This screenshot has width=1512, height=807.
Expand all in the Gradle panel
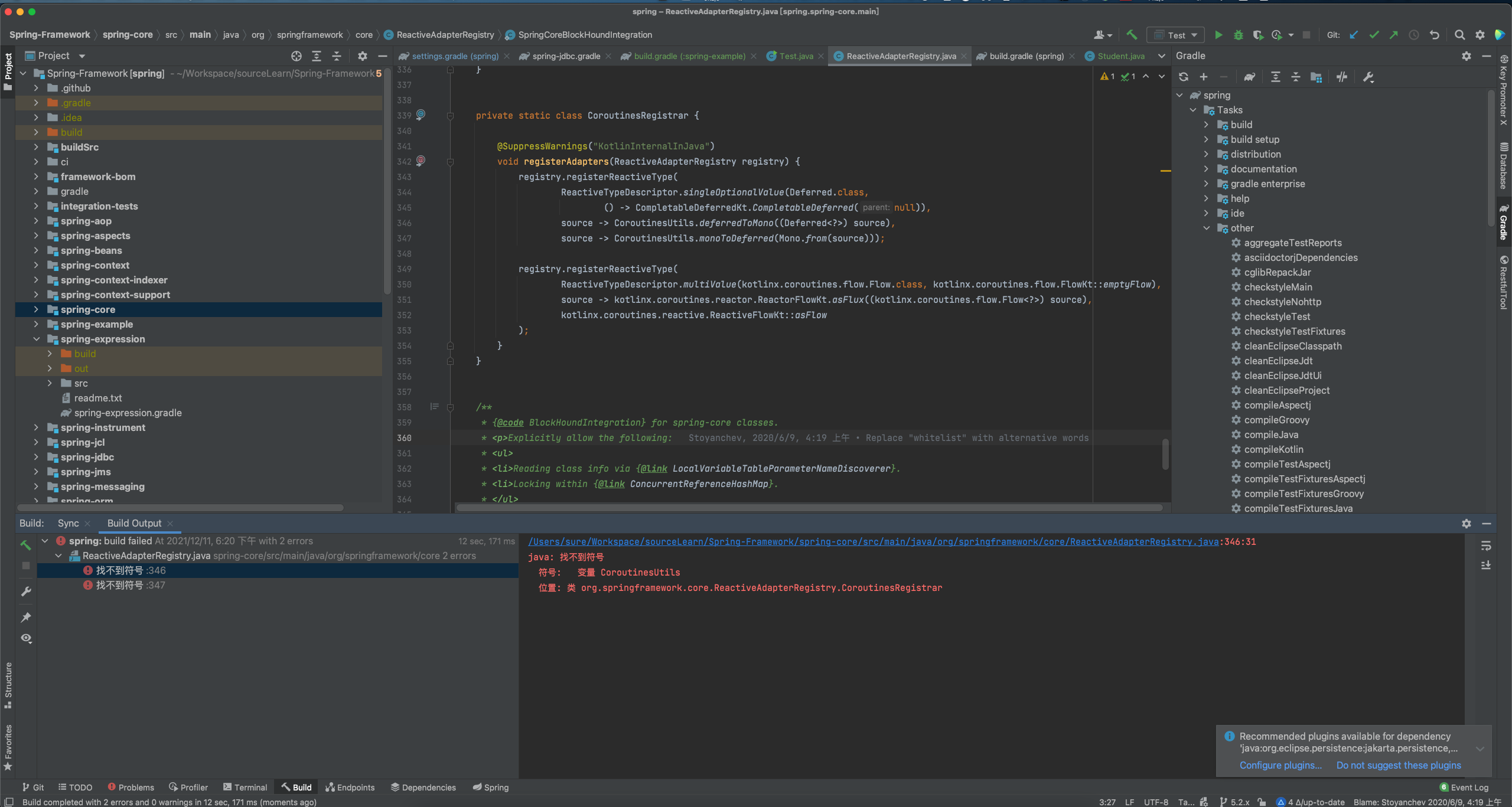(1276, 77)
